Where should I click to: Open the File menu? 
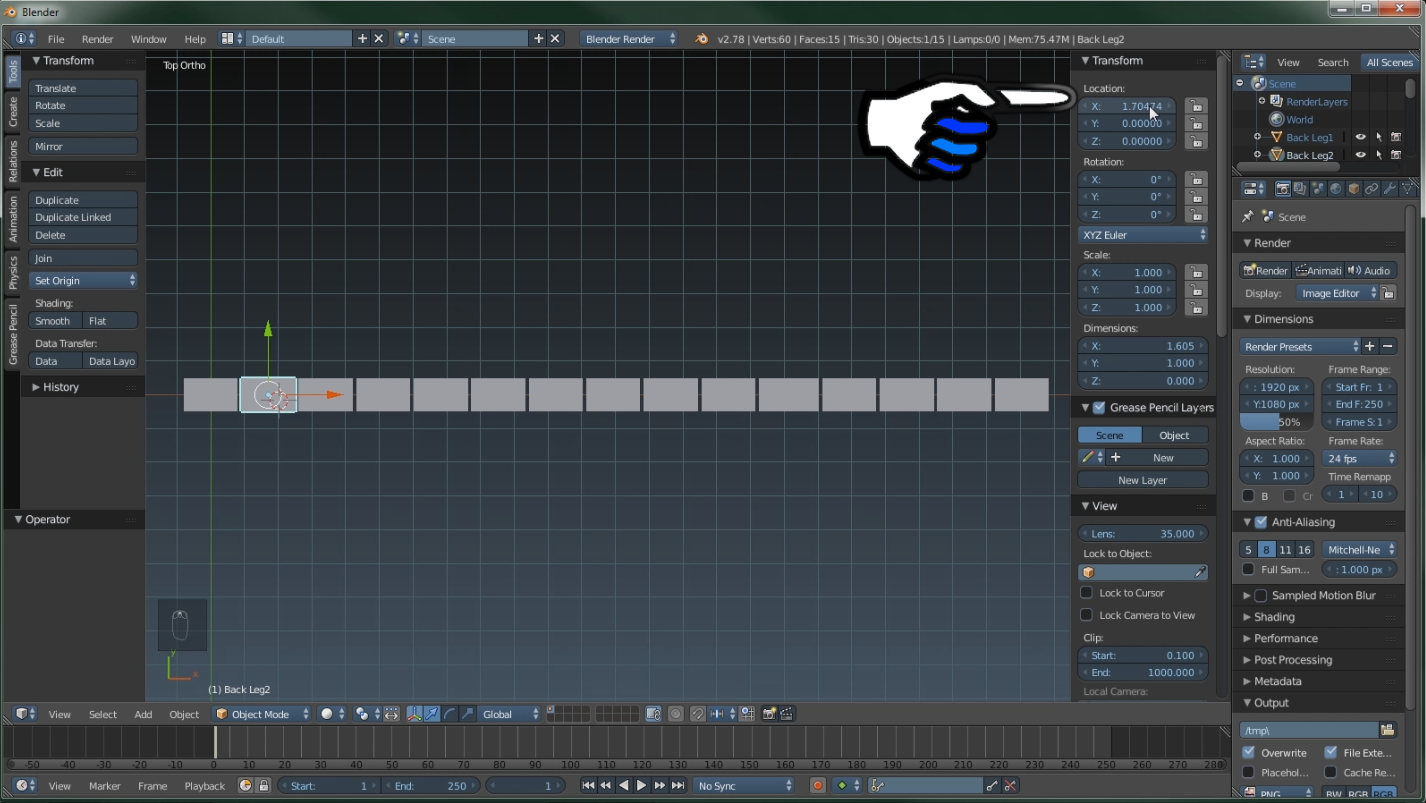tap(56, 39)
